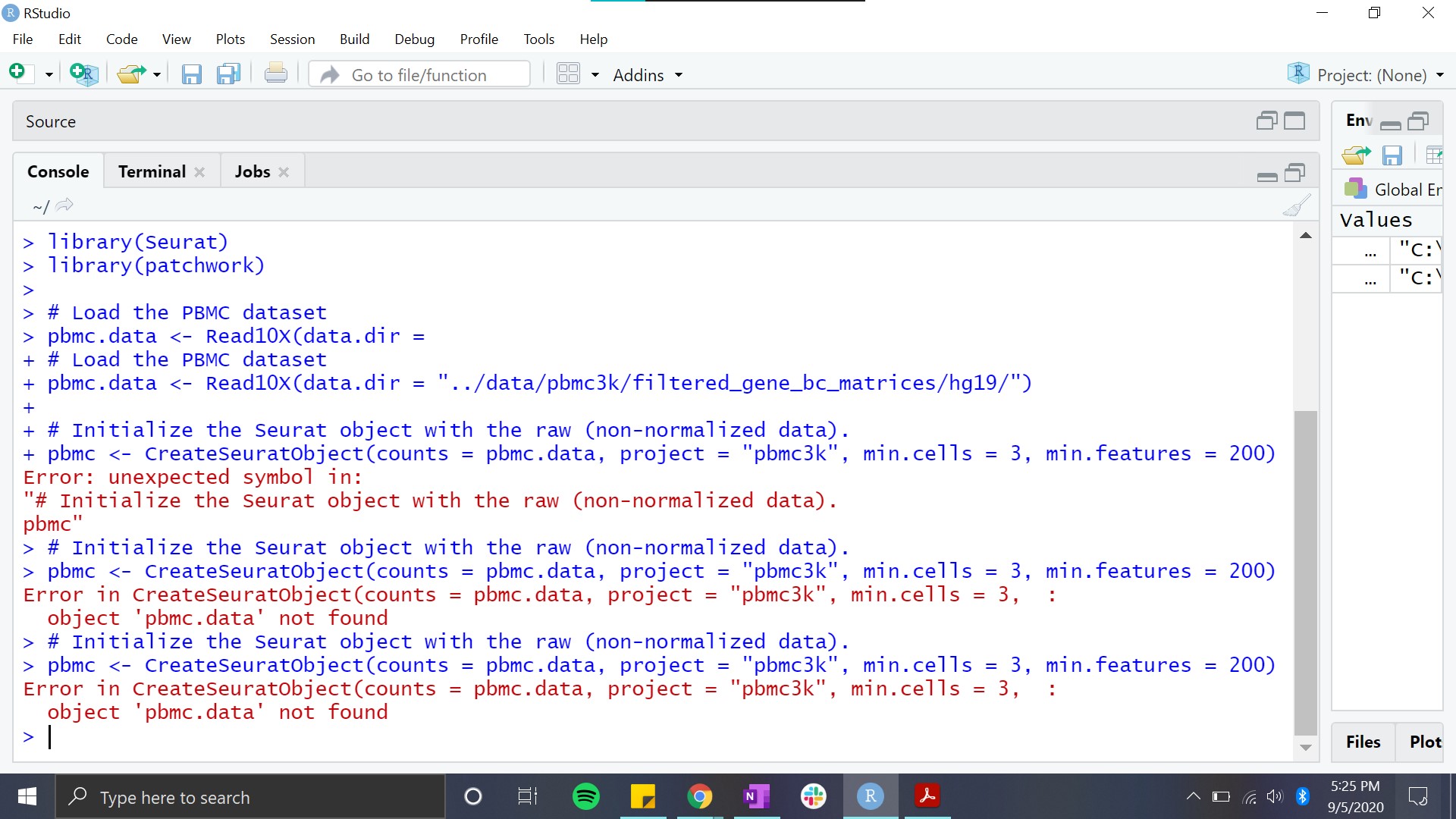Viewport: 1456px width, 819px height.
Task: Click the Save workspace icon
Action: coord(1392,155)
